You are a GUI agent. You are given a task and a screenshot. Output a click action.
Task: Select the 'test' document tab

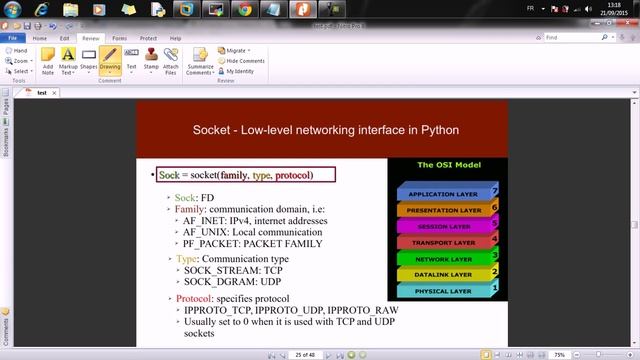pyautogui.click(x=42, y=93)
